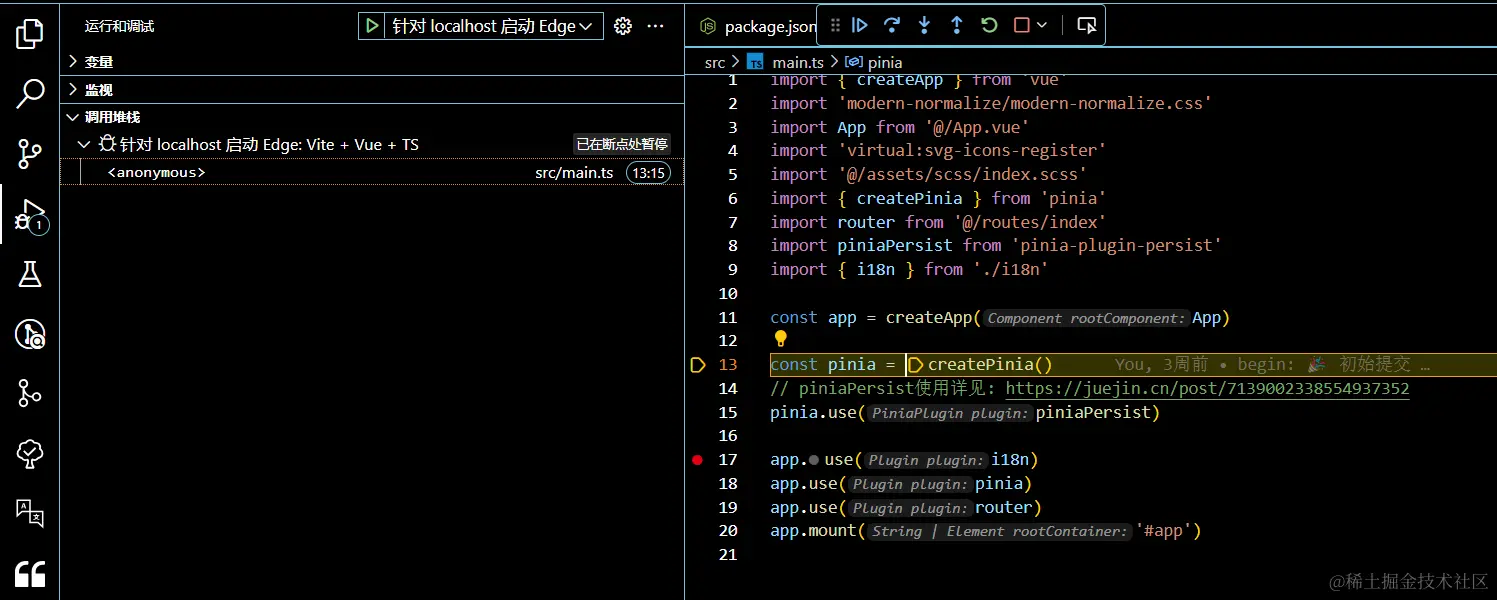Collapse the Edge: Vite + Vue + TS session

pos(85,145)
